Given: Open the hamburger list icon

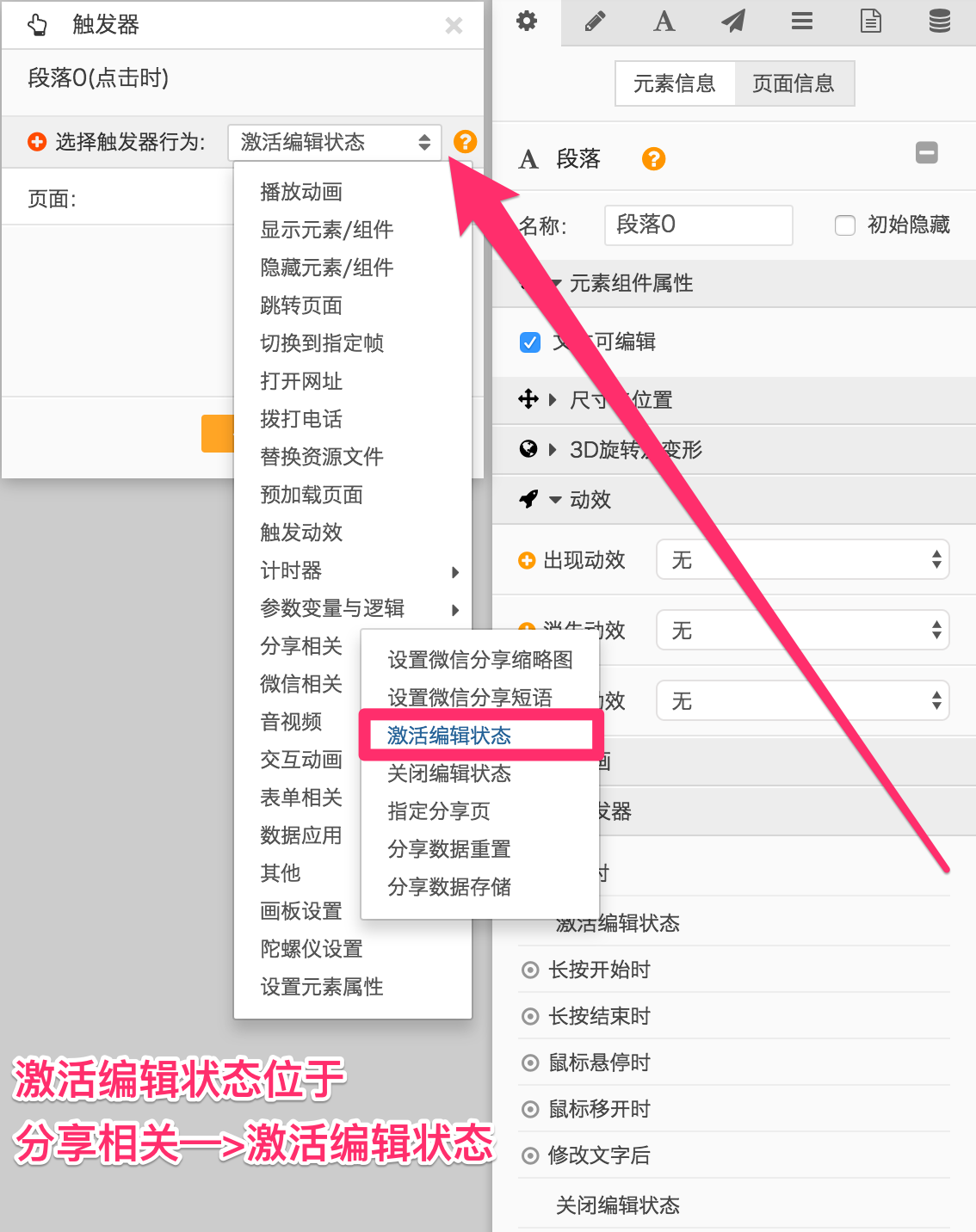Looking at the screenshot, I should 802,22.
